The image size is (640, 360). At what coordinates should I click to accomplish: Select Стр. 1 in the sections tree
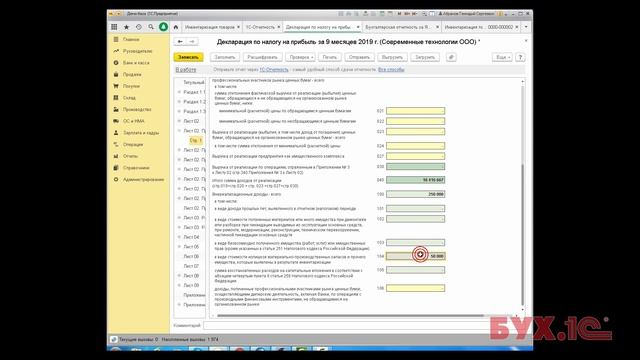coord(196,140)
